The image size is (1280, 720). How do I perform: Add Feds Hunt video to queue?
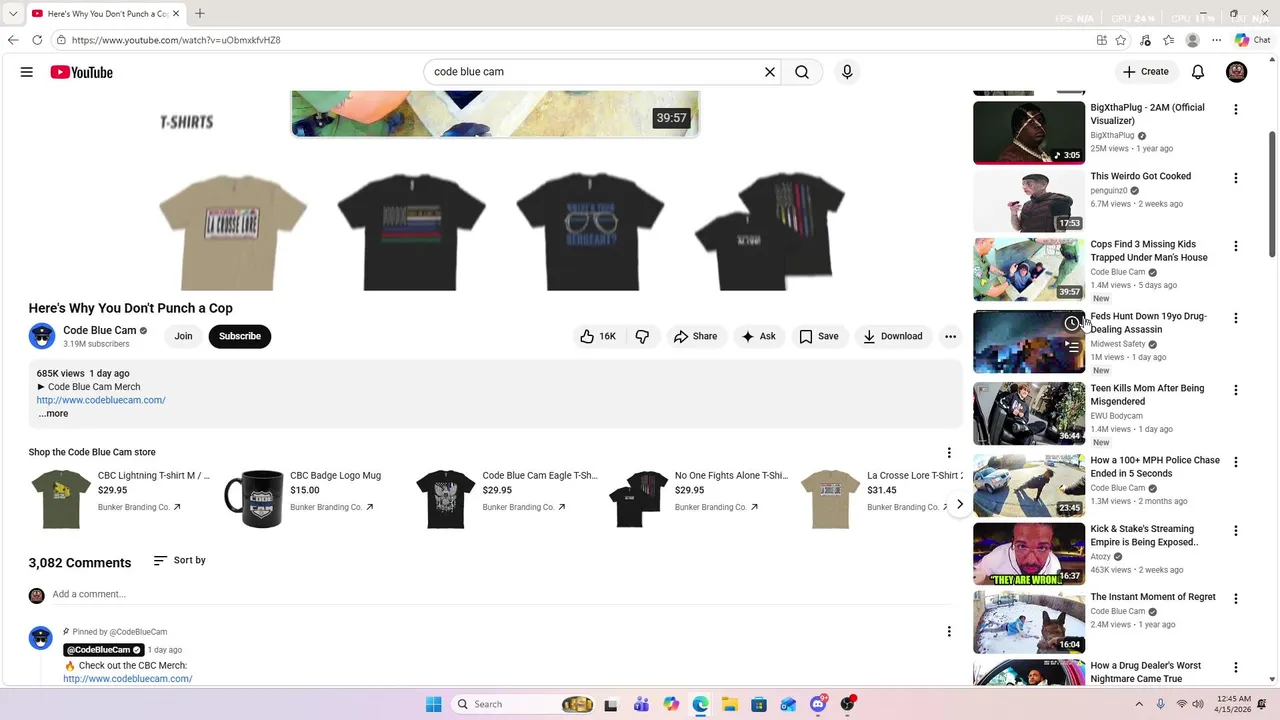[x=1072, y=347]
